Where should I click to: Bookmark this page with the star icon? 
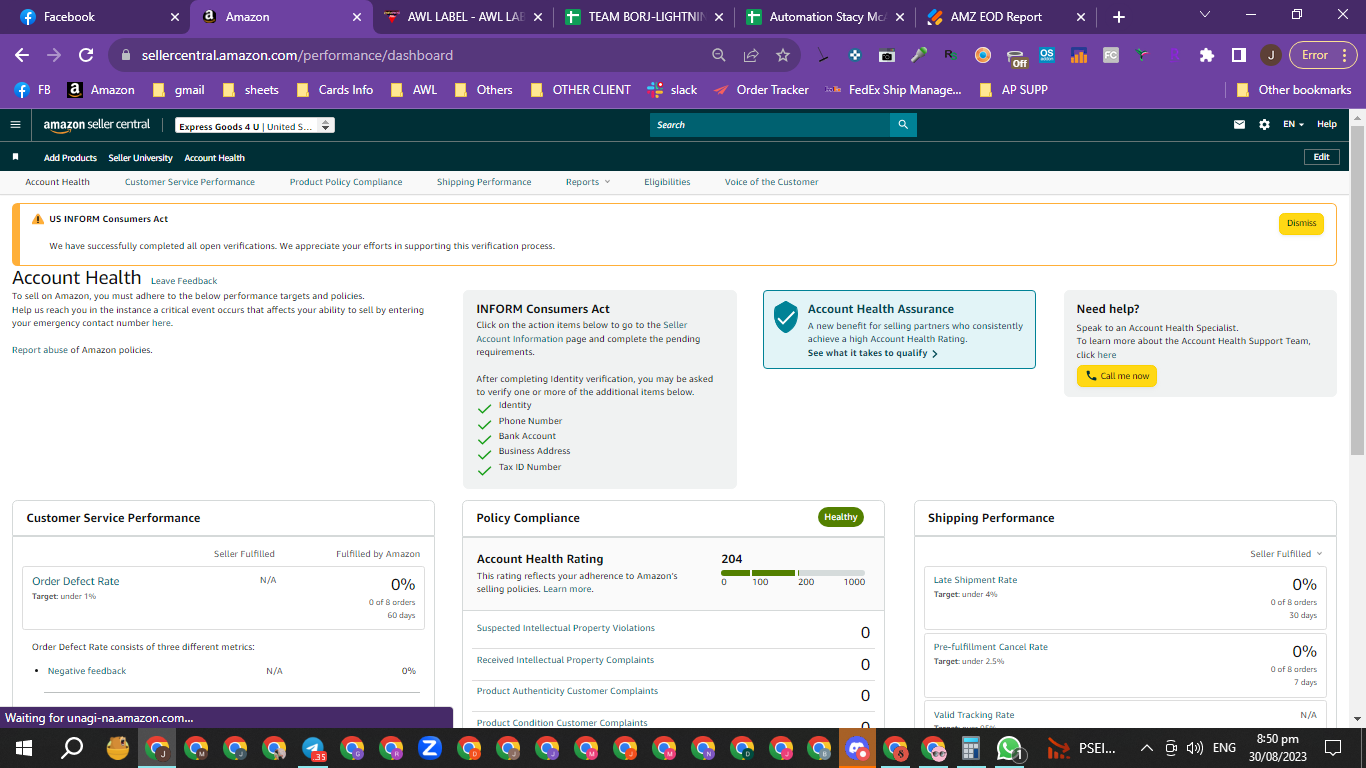point(783,55)
